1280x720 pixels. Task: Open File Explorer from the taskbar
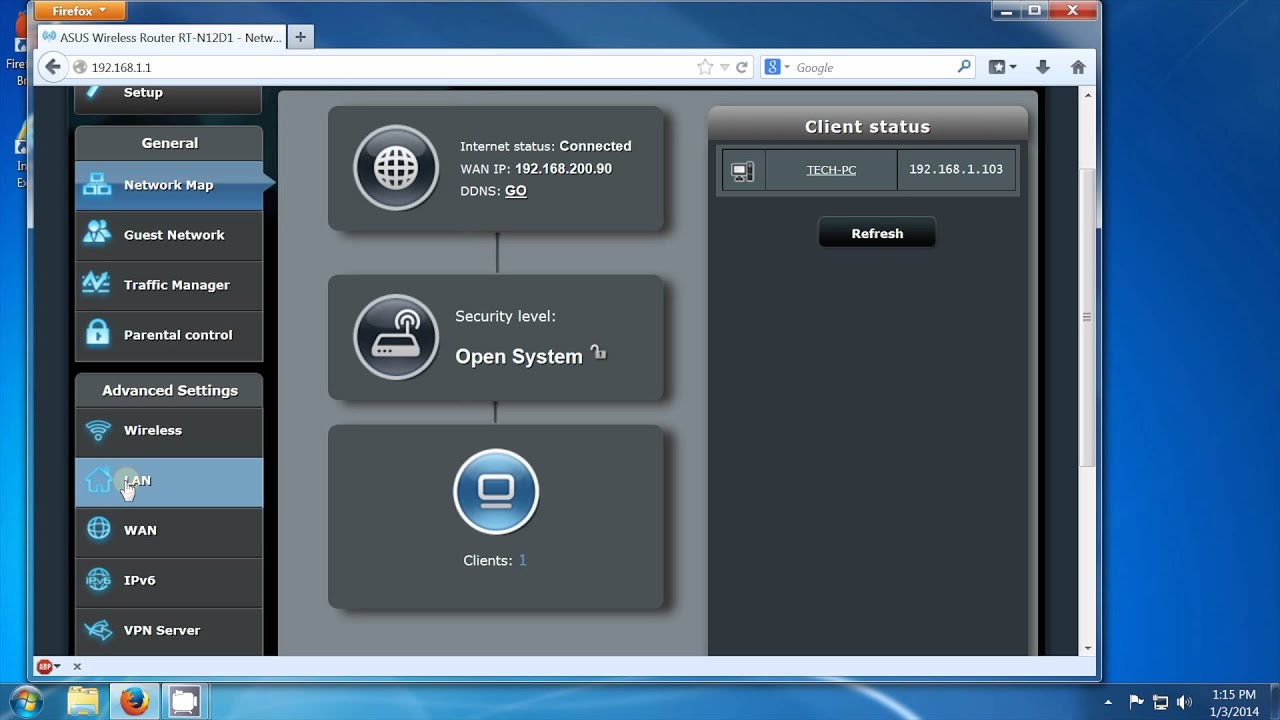[x=84, y=701]
